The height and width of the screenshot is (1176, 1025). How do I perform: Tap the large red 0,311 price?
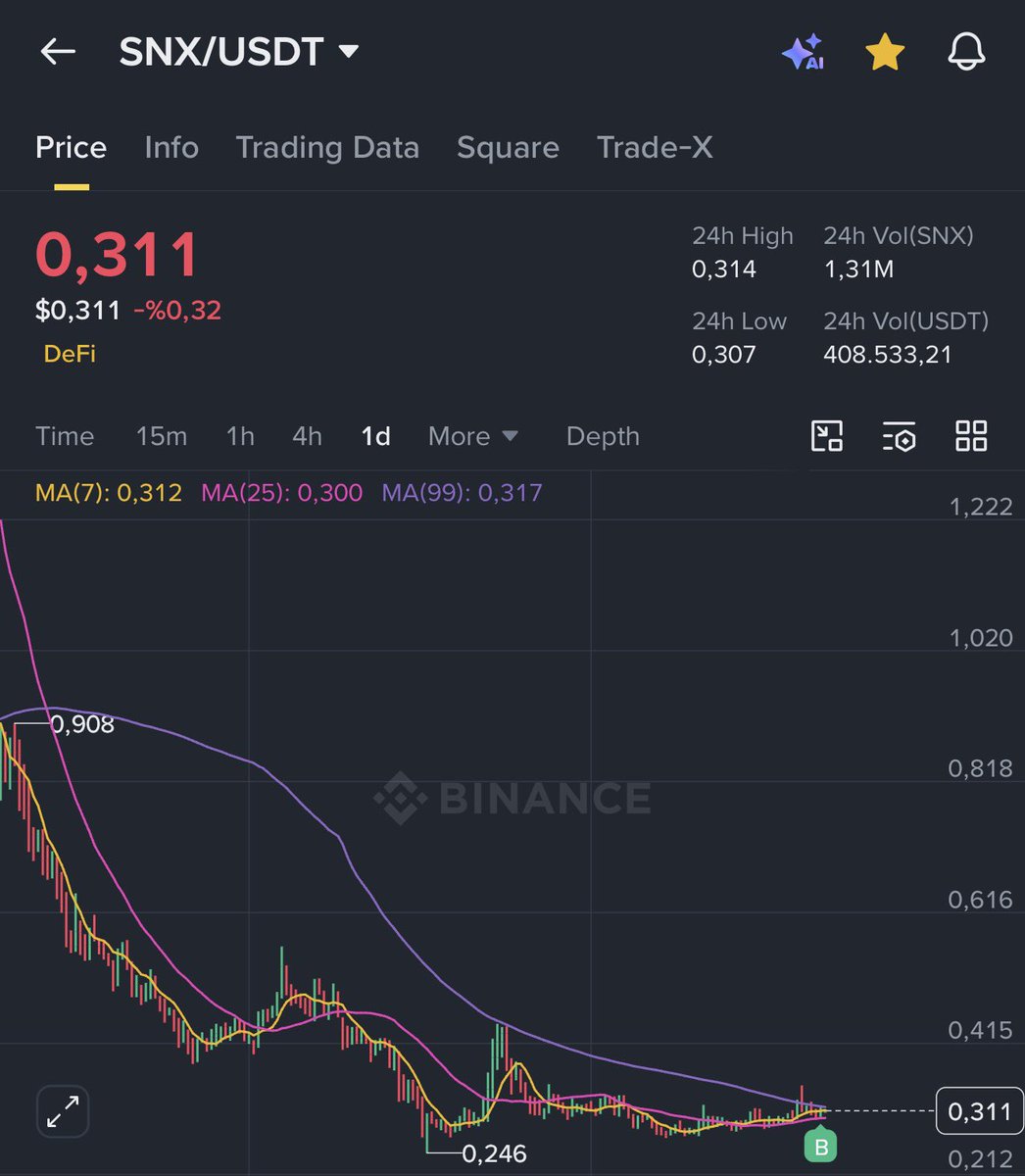coord(118,255)
